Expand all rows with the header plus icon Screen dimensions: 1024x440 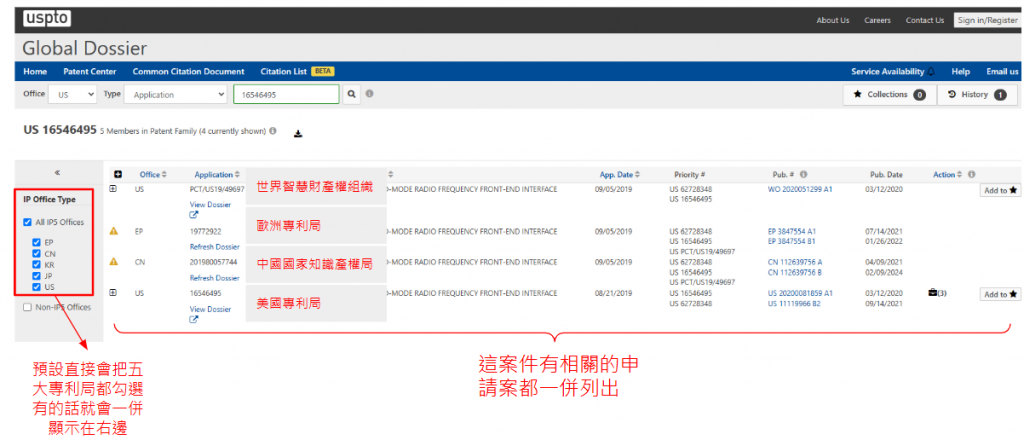tap(118, 174)
